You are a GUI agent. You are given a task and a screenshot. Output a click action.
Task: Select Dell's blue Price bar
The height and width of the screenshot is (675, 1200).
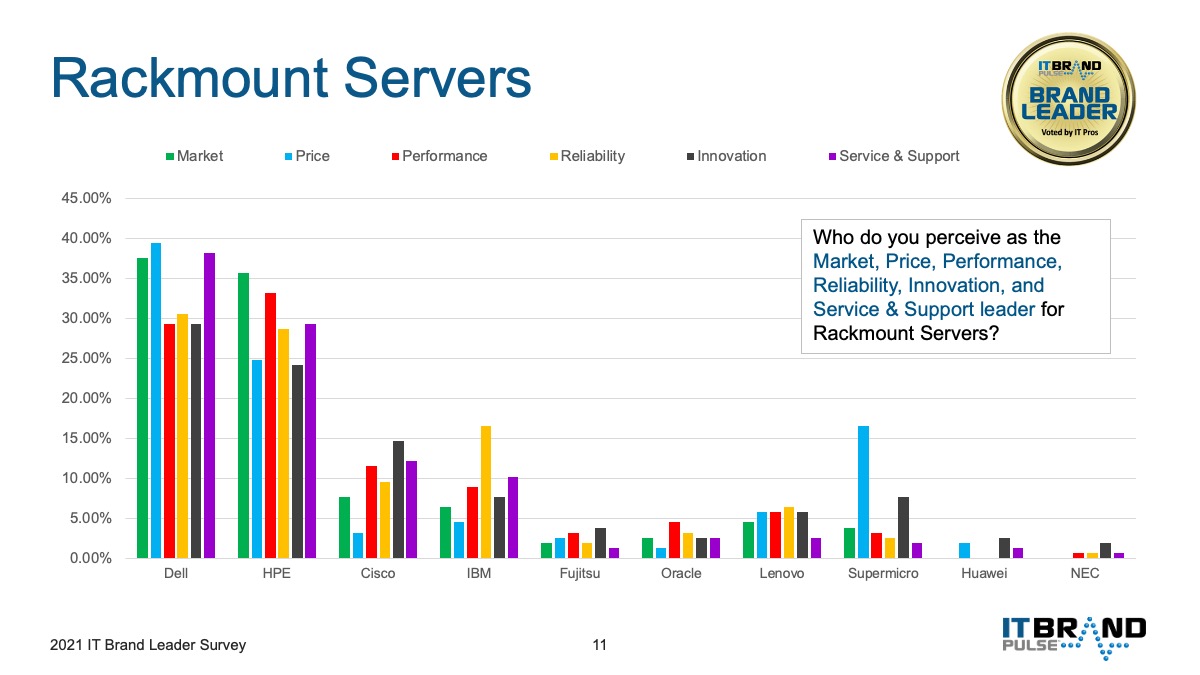coord(156,400)
